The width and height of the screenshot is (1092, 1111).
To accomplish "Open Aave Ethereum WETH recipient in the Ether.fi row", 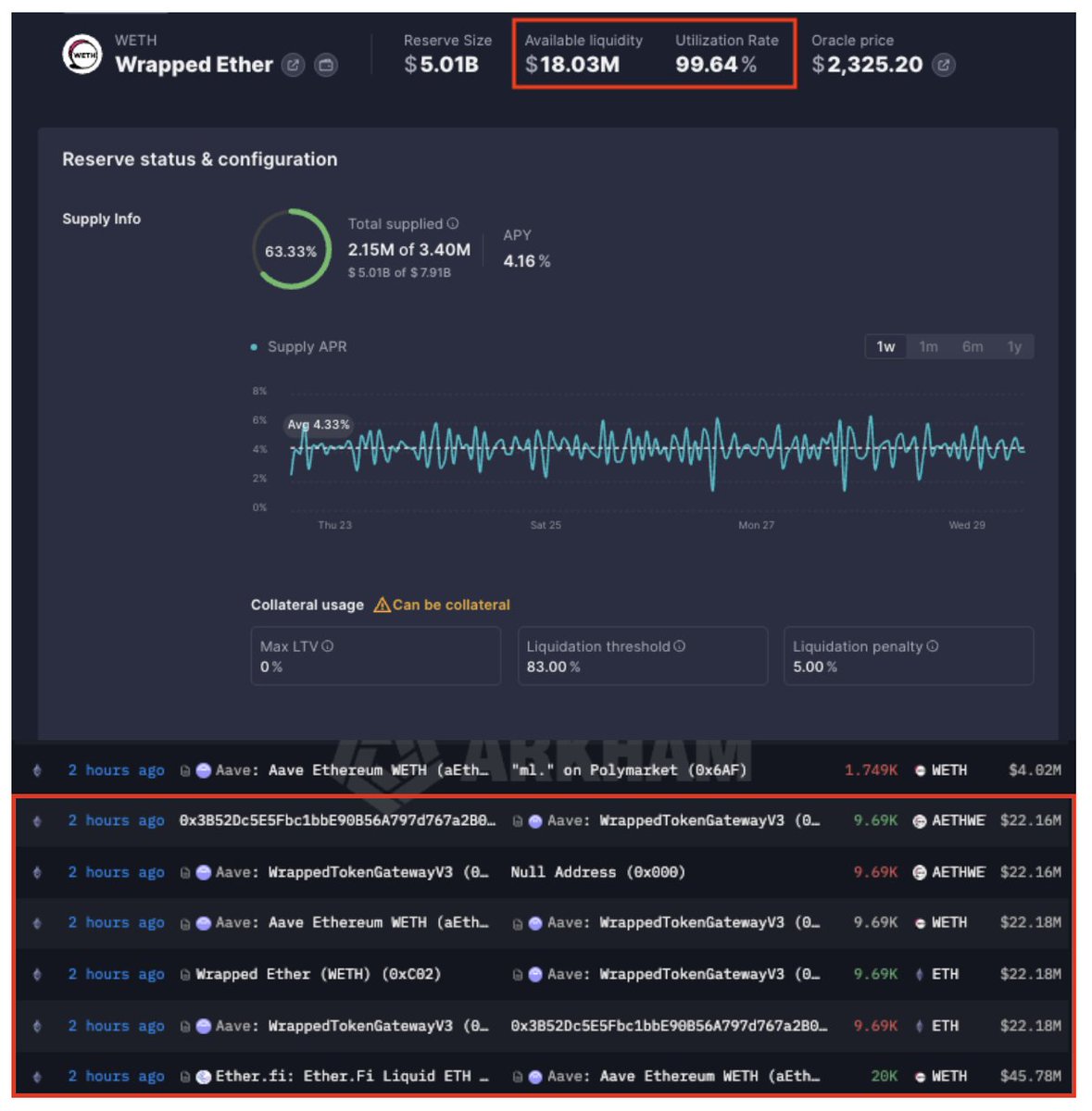I will (x=684, y=1076).
